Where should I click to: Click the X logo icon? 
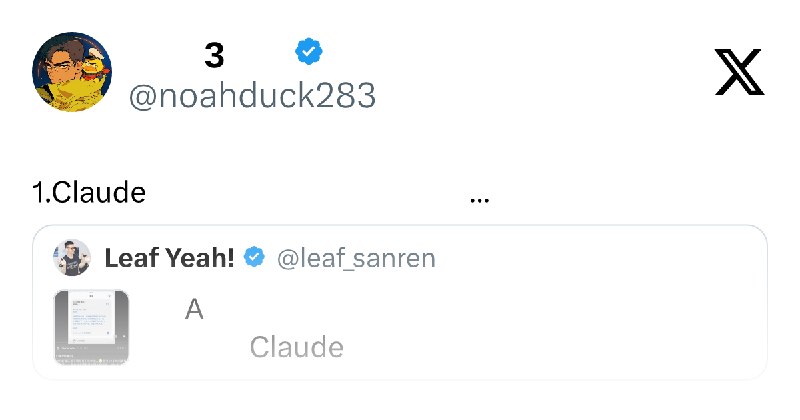coord(739,72)
